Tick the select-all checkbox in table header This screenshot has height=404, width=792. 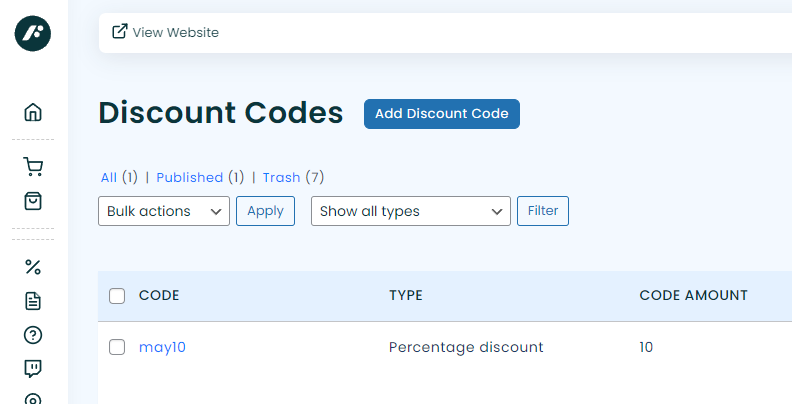pos(117,296)
